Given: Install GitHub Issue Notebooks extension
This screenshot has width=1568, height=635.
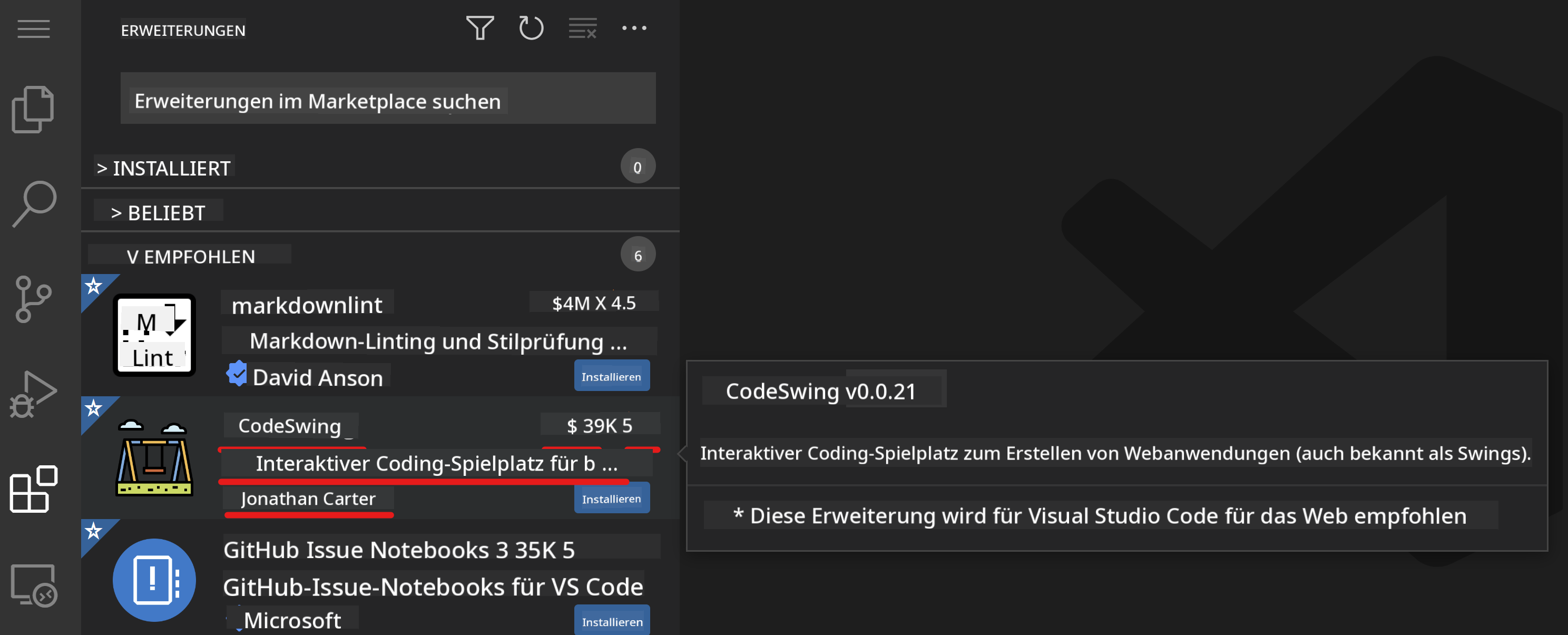Looking at the screenshot, I should [x=611, y=621].
